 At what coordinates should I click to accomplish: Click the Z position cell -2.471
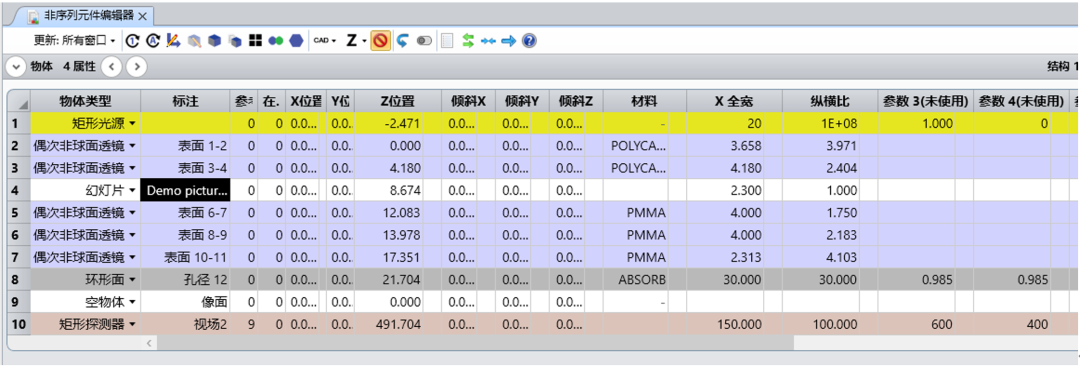pyautogui.click(x=397, y=123)
